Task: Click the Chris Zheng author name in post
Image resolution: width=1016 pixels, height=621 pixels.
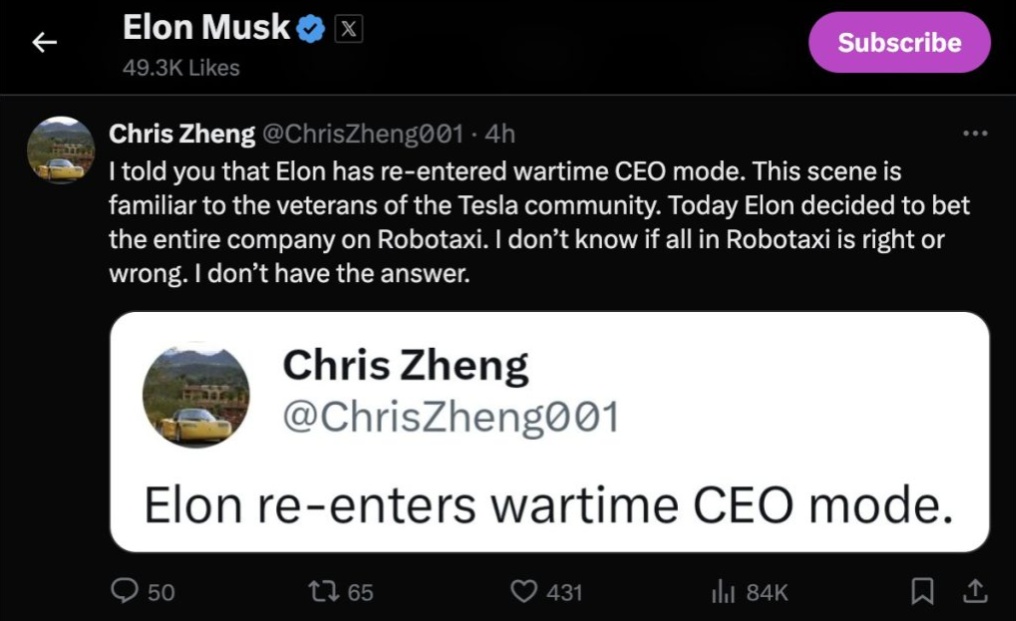Action: 181,133
